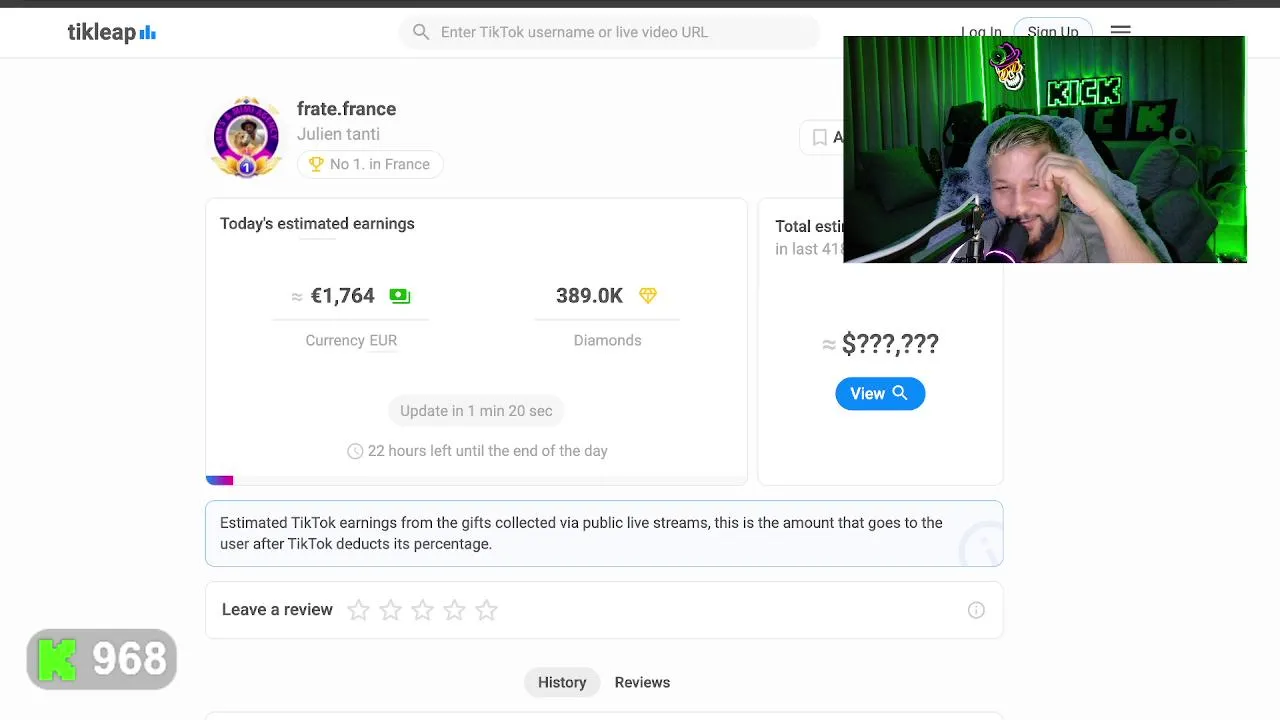Rate four stars in review
Image resolution: width=1280 pixels, height=720 pixels.
tap(454, 610)
